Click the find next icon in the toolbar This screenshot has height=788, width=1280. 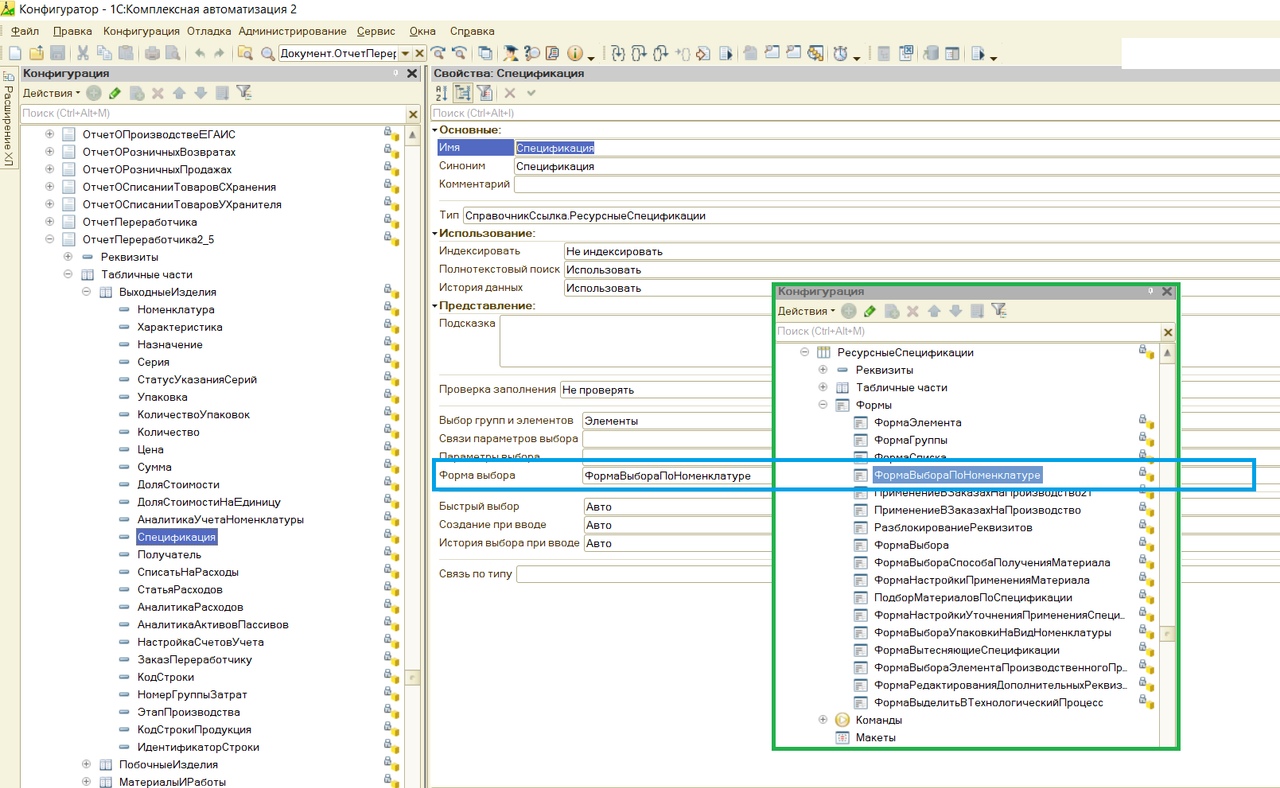[437, 53]
